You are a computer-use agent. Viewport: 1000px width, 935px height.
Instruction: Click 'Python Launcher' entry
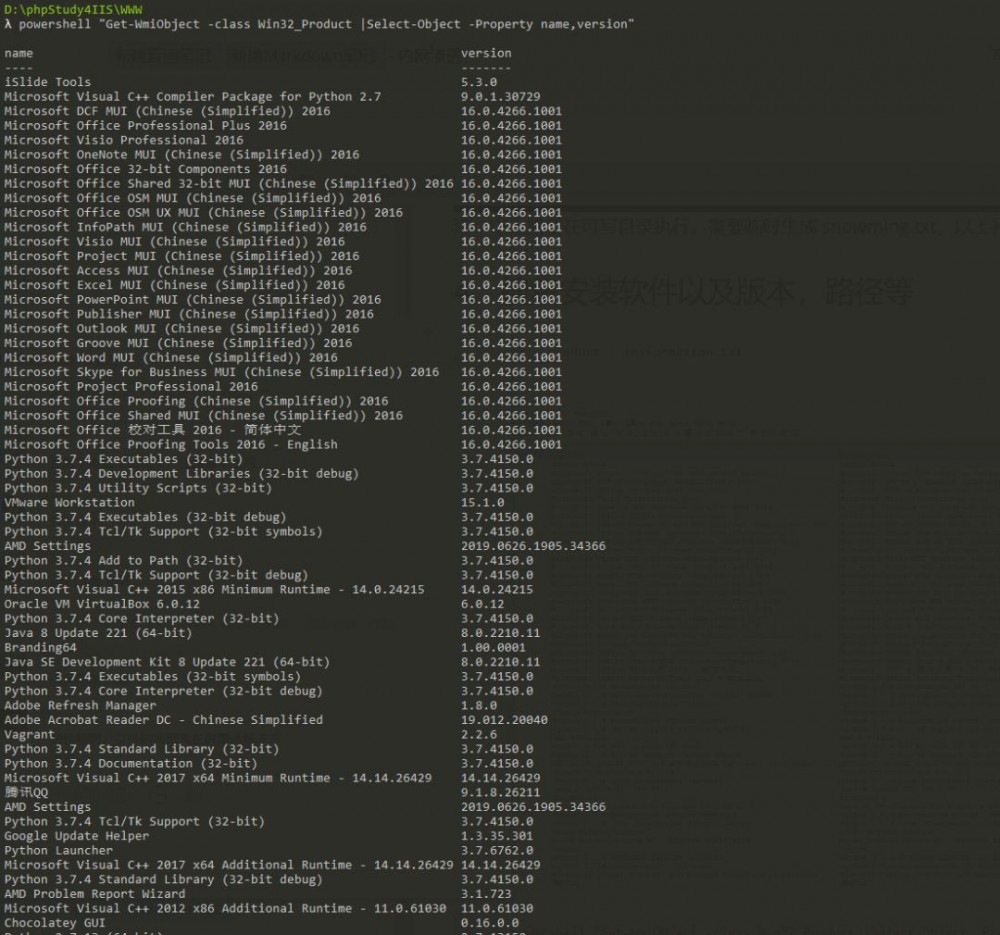coord(59,851)
